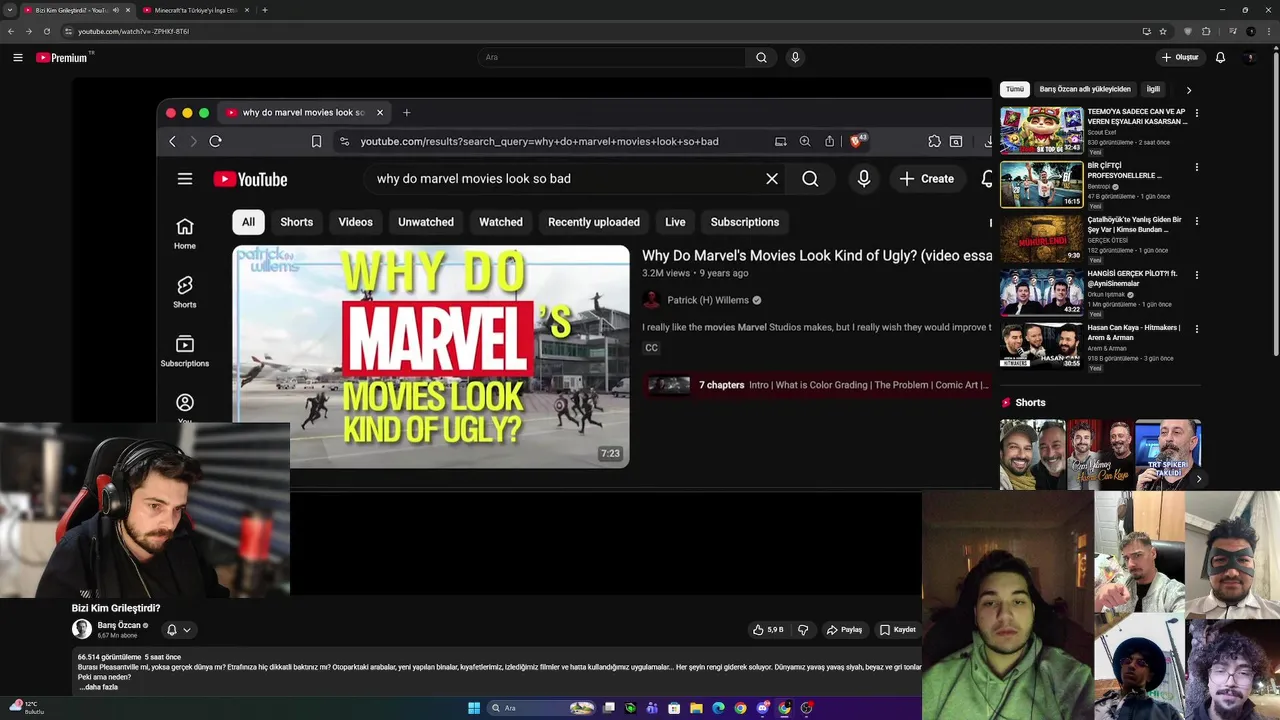Open 'Çatalhöyük'te Yanlış Giden Bir Şey Var' video

point(1041,238)
